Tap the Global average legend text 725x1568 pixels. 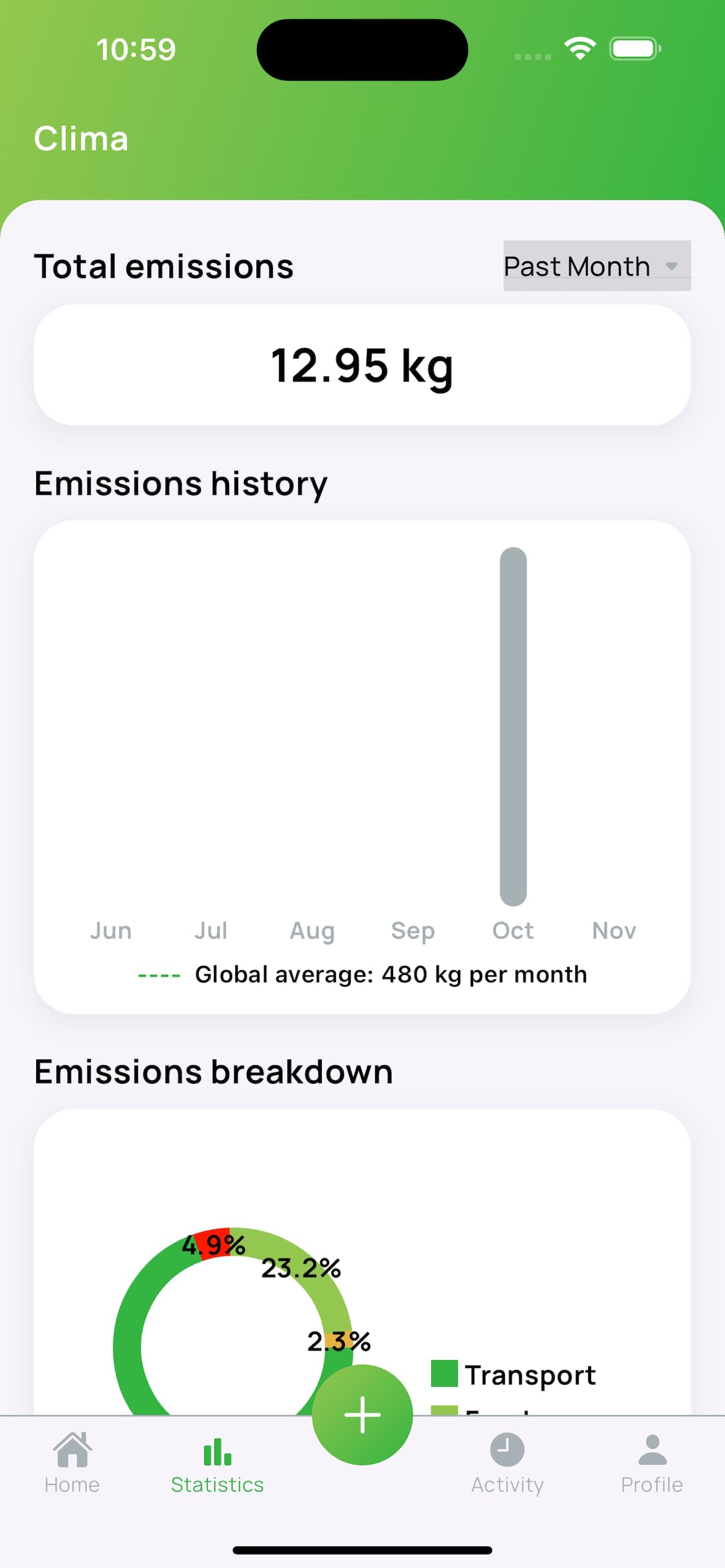[391, 975]
